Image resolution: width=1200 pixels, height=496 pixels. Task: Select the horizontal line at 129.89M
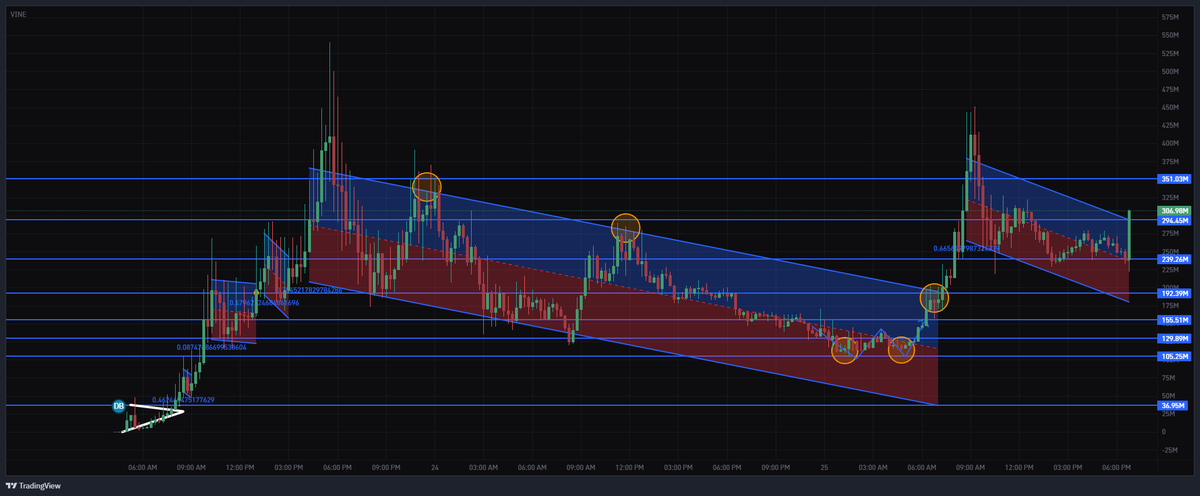[x=580, y=338]
